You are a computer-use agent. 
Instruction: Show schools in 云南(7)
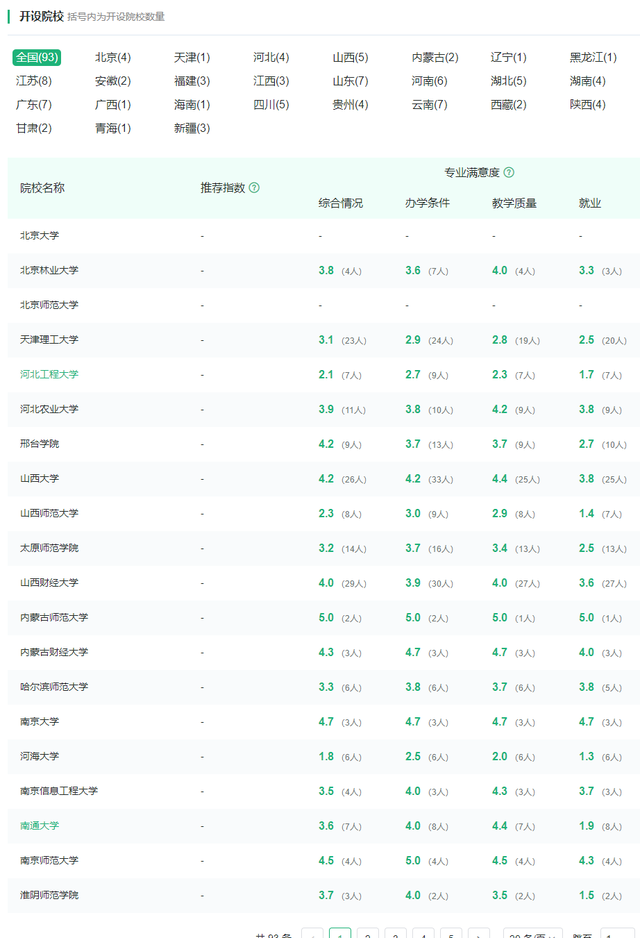(429, 105)
